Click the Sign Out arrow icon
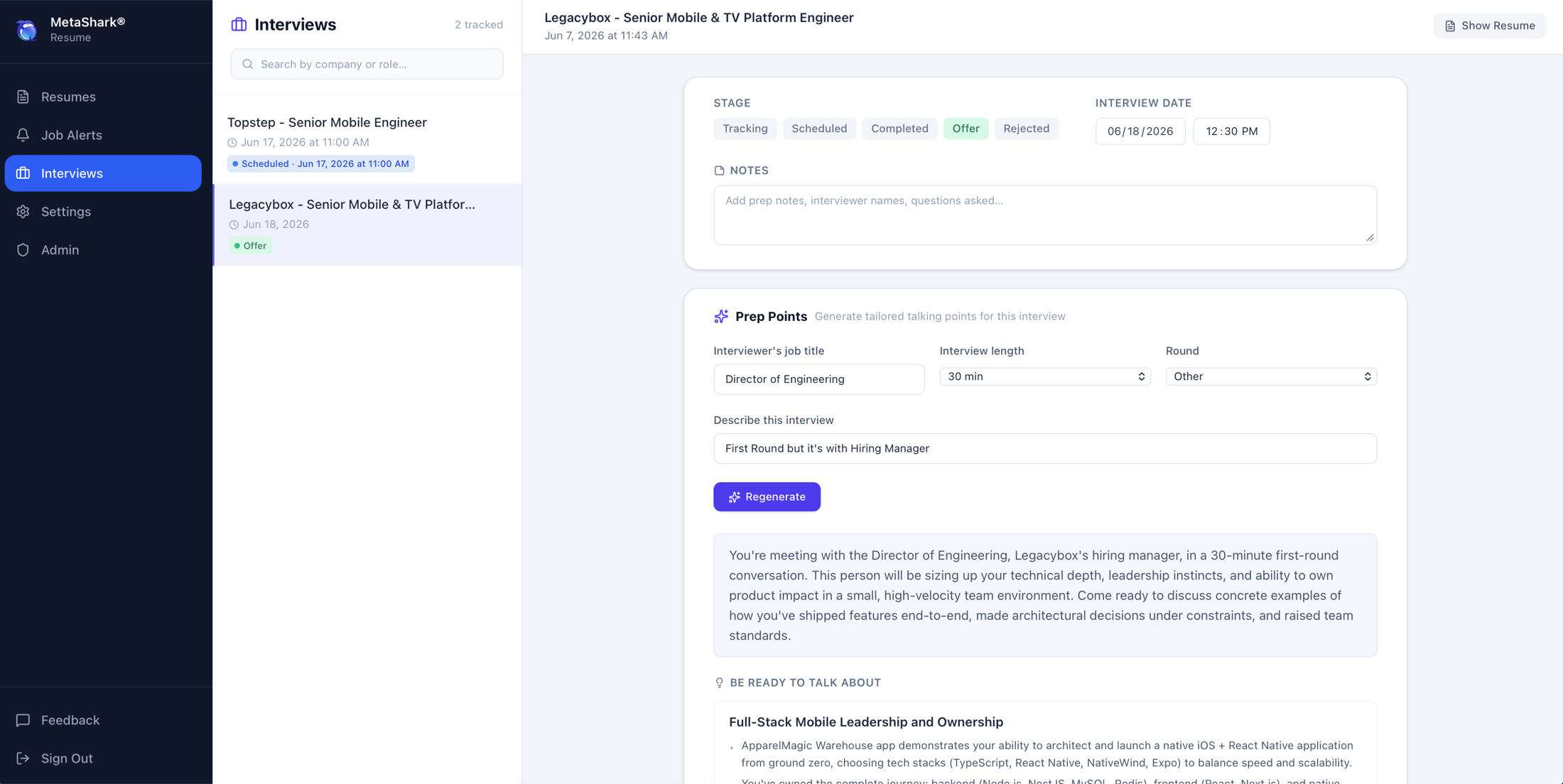The width and height of the screenshot is (1563, 784). coord(23,758)
